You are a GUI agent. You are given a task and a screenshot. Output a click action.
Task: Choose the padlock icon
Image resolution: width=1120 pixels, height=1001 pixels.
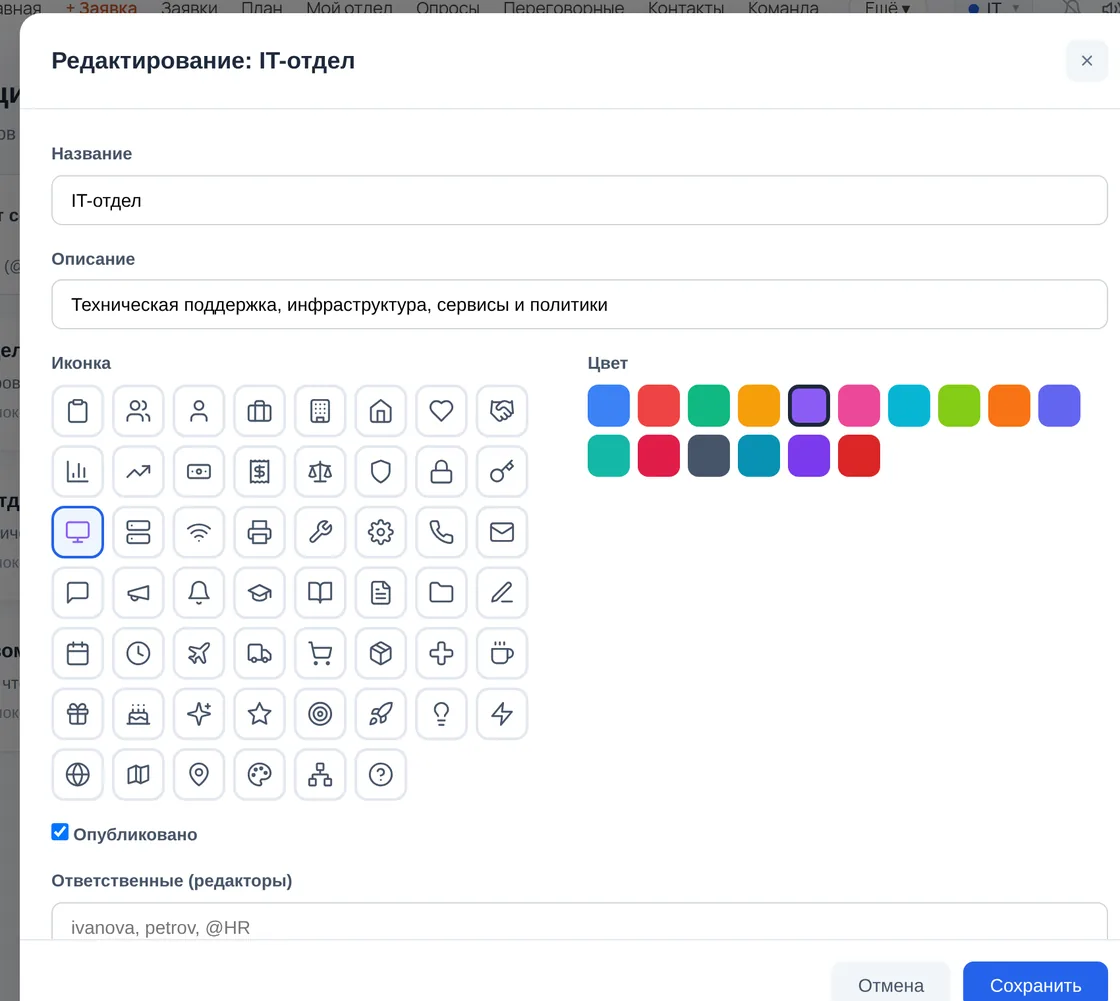441,472
